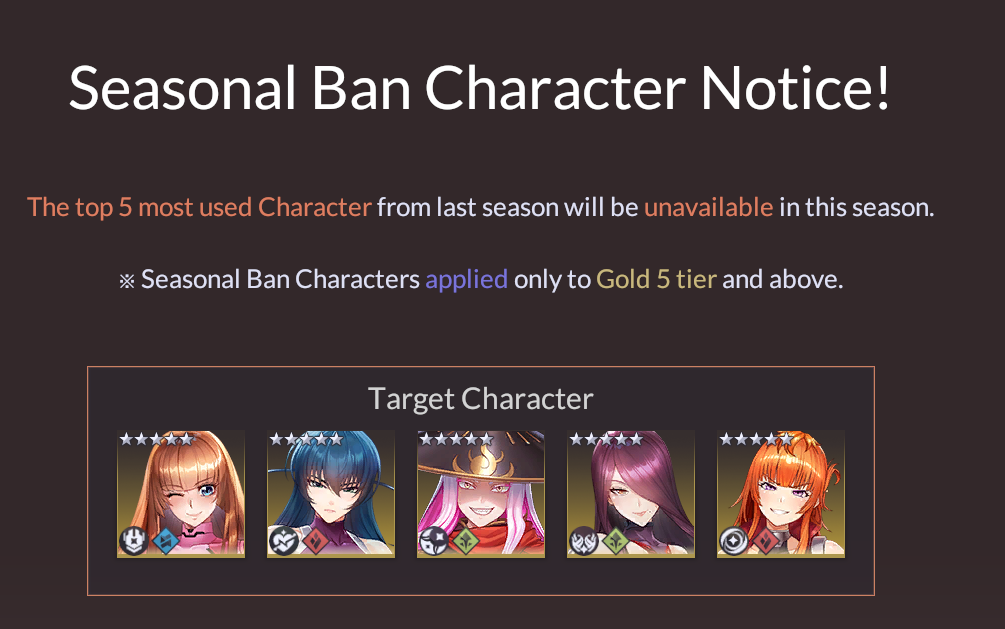
Task: Click the shield class icon on brown-haired character
Action: pyautogui.click(x=134, y=541)
